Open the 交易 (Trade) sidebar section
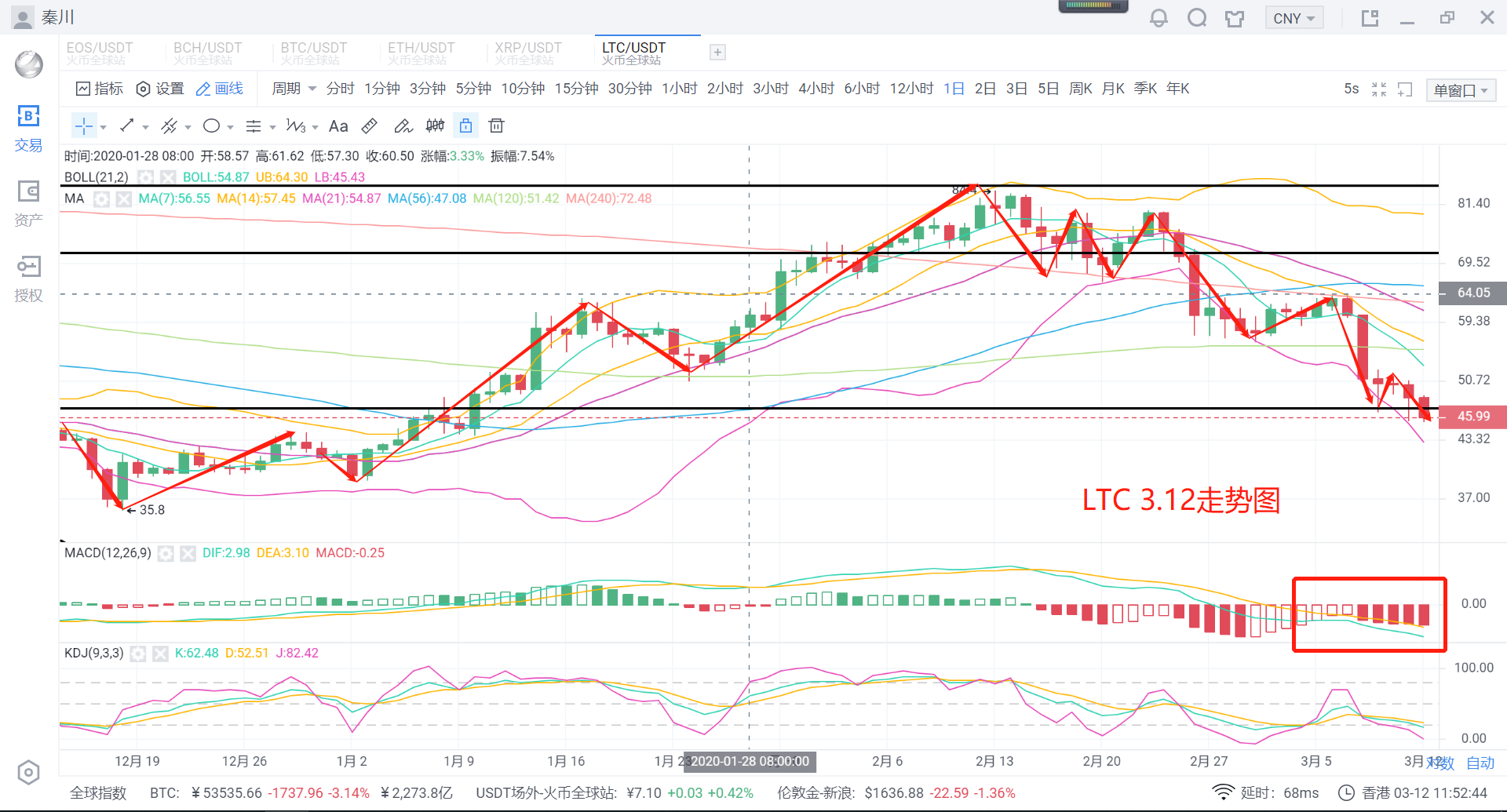The width and height of the screenshot is (1507, 812). coord(28,129)
